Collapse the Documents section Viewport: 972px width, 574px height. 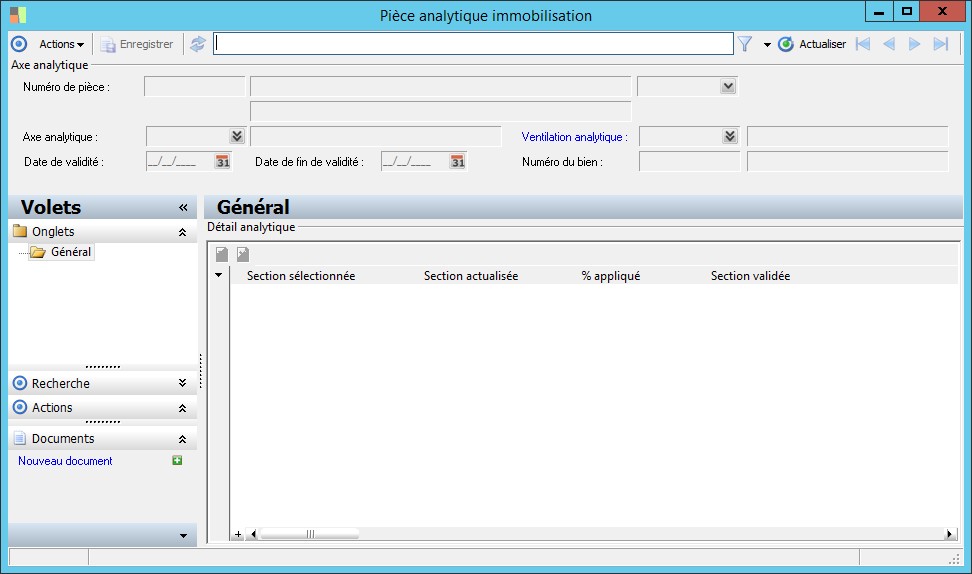tap(182, 439)
